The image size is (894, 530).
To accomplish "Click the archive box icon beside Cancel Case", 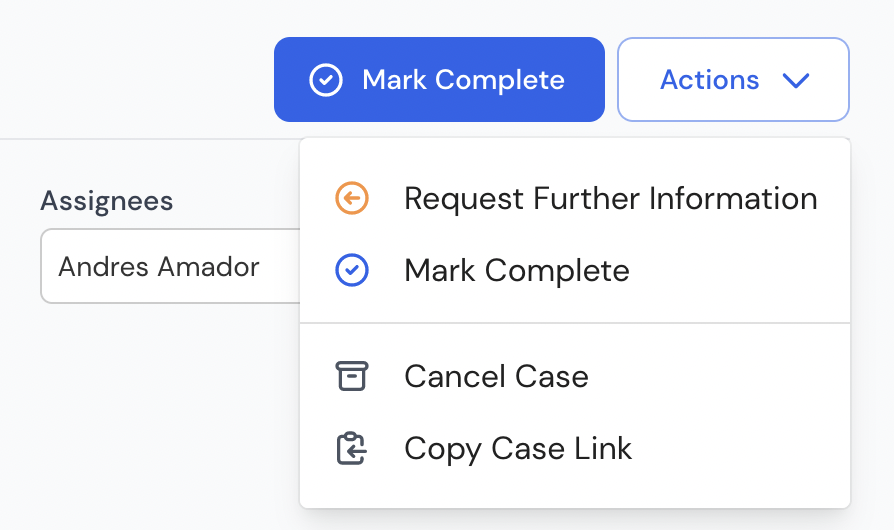I will pos(352,376).
